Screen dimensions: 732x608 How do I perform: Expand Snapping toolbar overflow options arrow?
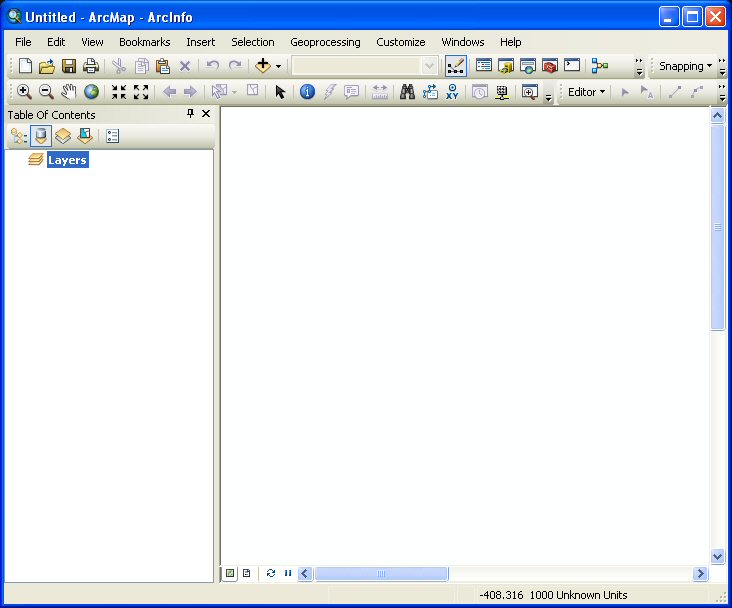click(722, 66)
